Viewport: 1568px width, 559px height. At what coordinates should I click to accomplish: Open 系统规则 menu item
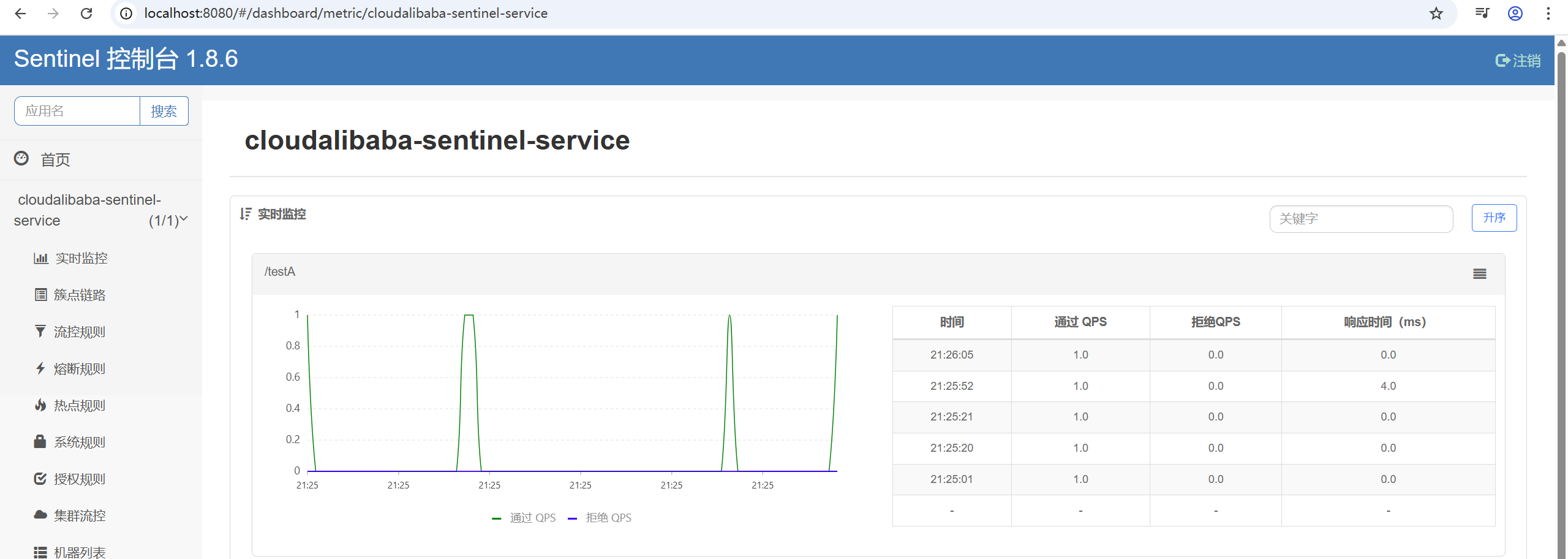(80, 442)
